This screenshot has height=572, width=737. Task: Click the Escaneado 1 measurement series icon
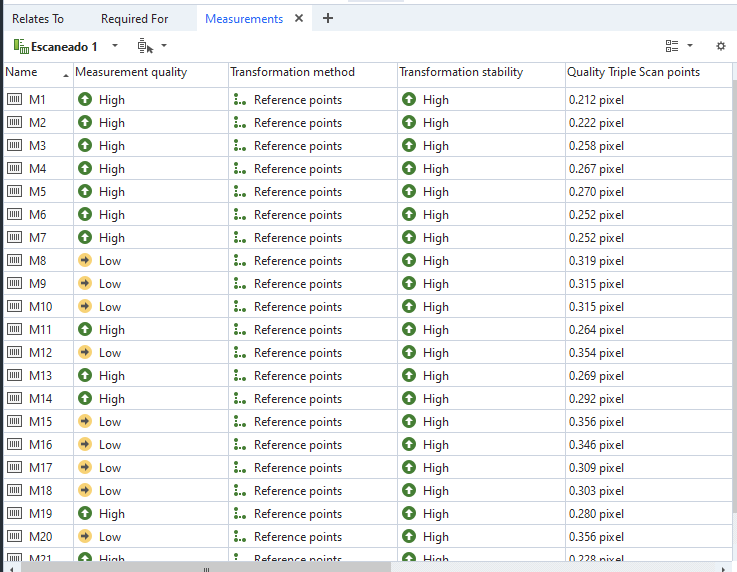[21, 46]
